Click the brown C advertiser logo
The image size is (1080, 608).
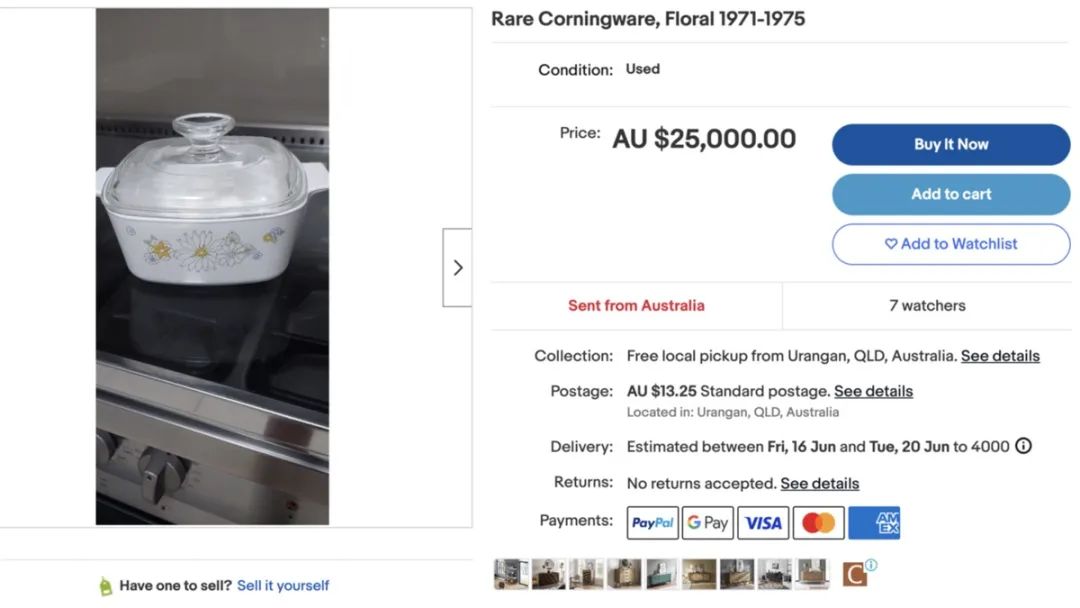(x=854, y=574)
